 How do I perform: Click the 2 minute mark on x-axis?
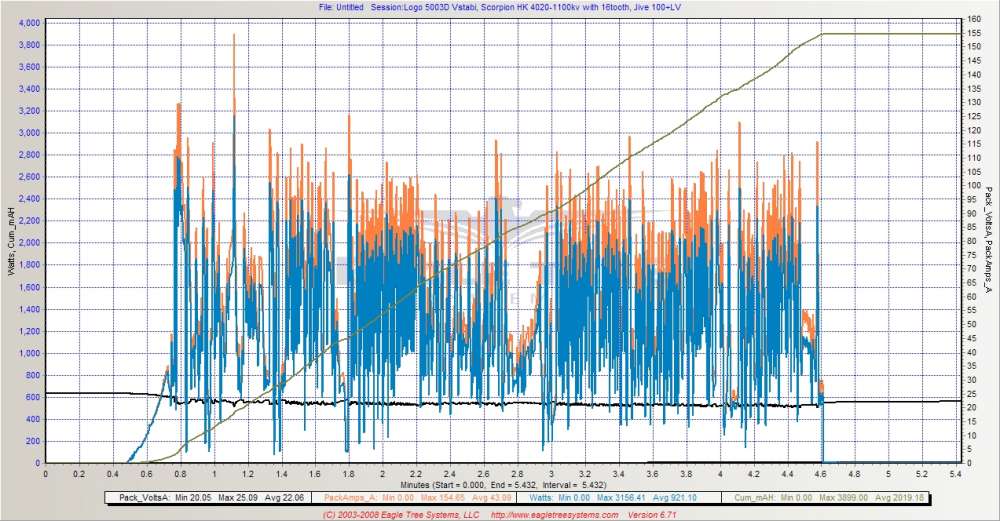pos(382,473)
